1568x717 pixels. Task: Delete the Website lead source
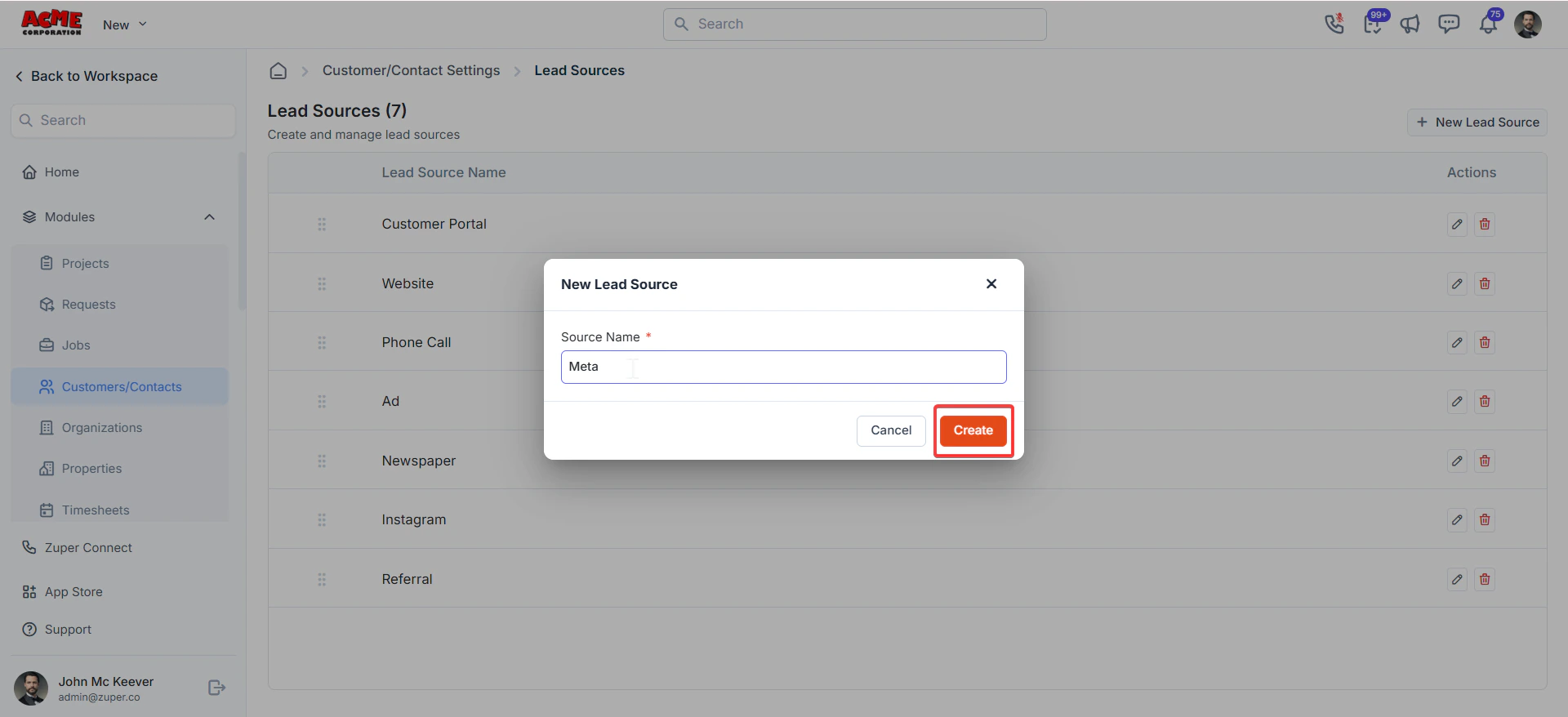[x=1485, y=283]
